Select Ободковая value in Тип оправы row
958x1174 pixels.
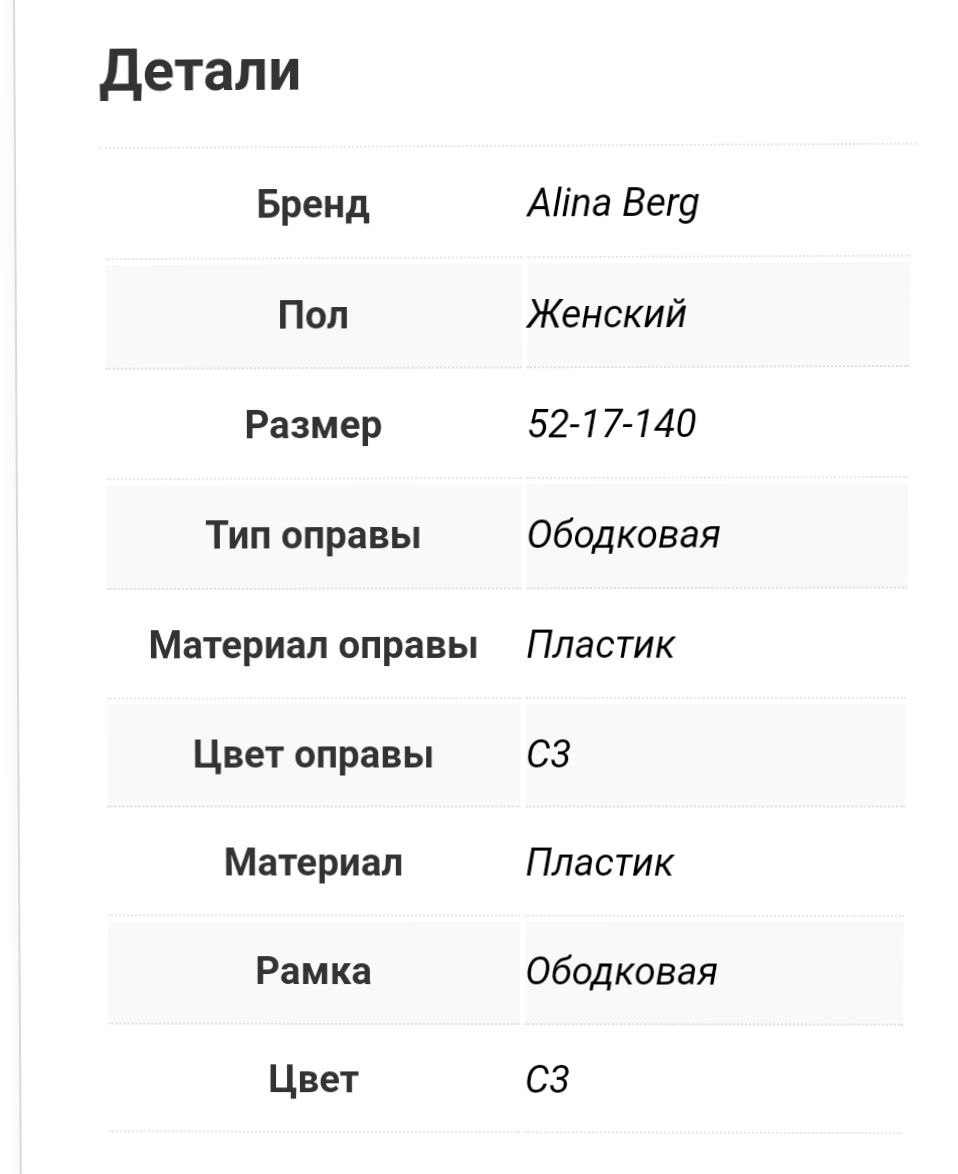pos(623,535)
